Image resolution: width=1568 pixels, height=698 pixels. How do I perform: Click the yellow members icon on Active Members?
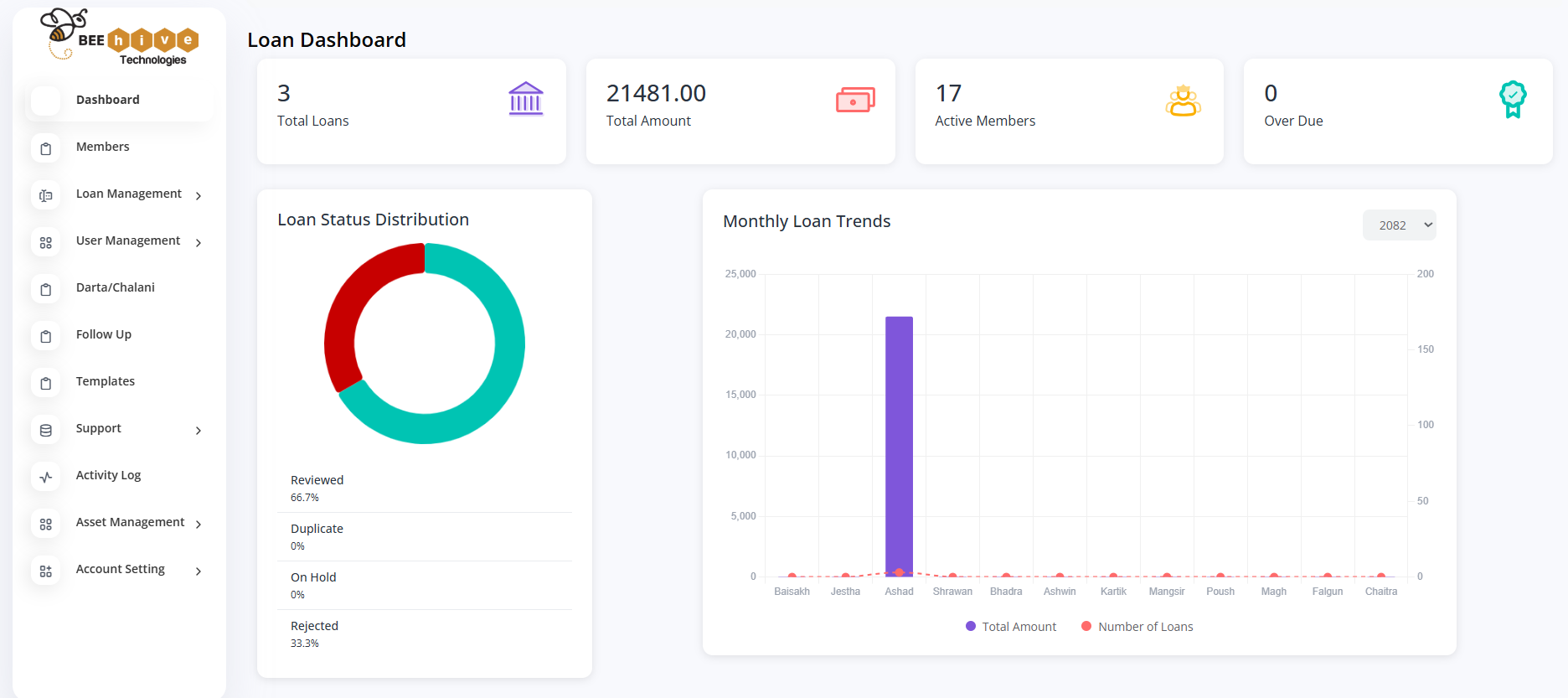pos(1183,101)
